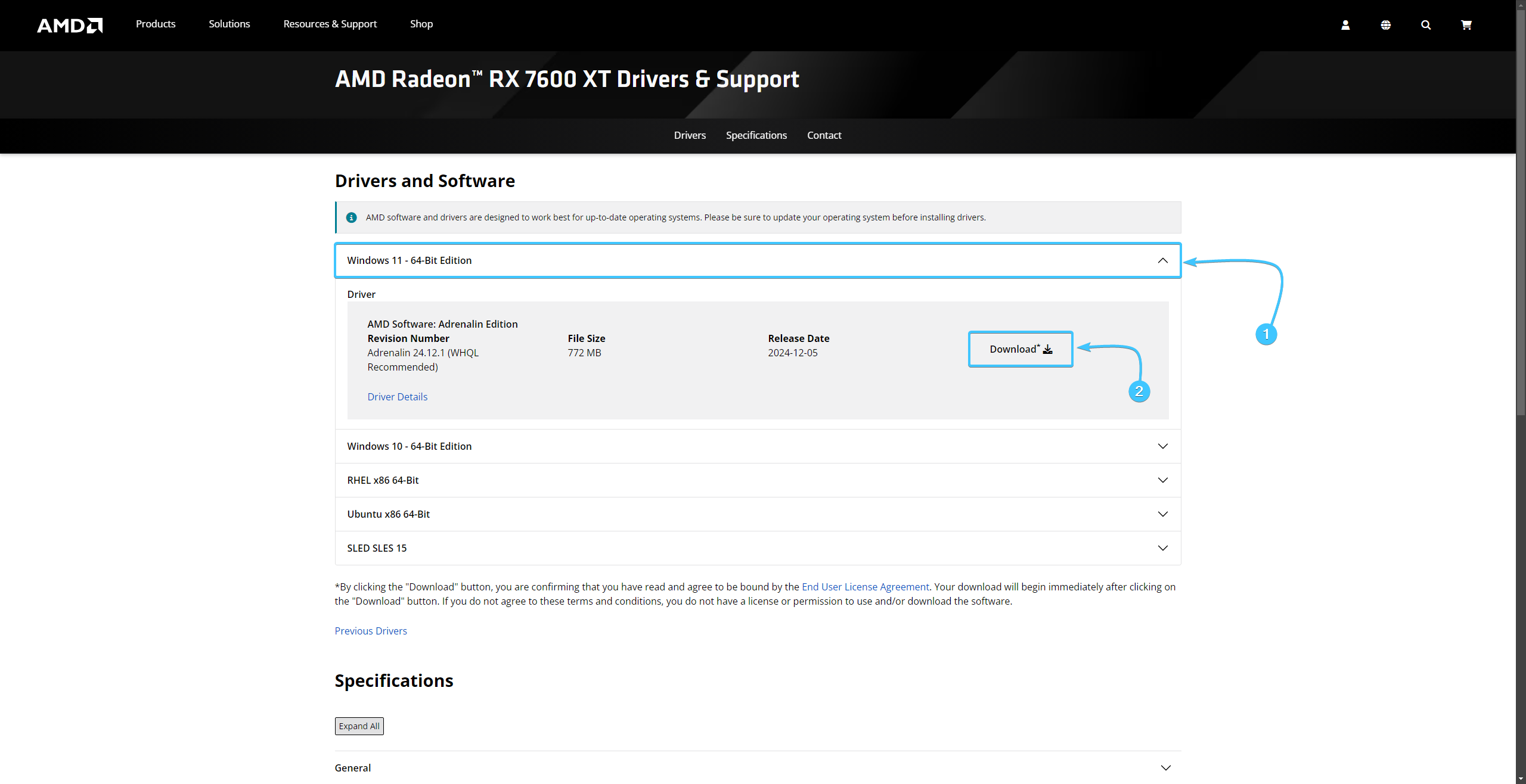This screenshot has height=784, width=1526.
Task: Open the Resources & Support menu
Action: pyautogui.click(x=330, y=24)
